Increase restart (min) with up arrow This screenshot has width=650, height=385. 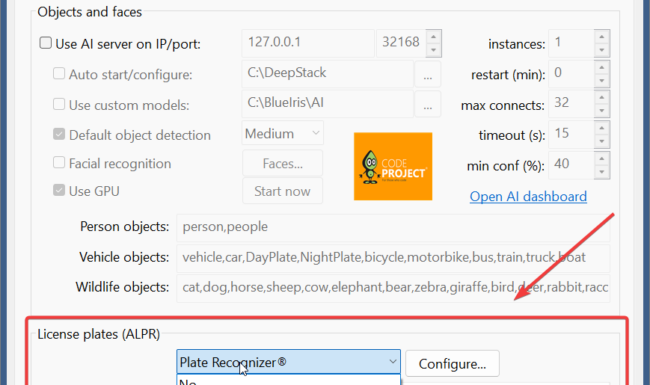(x=602, y=67)
